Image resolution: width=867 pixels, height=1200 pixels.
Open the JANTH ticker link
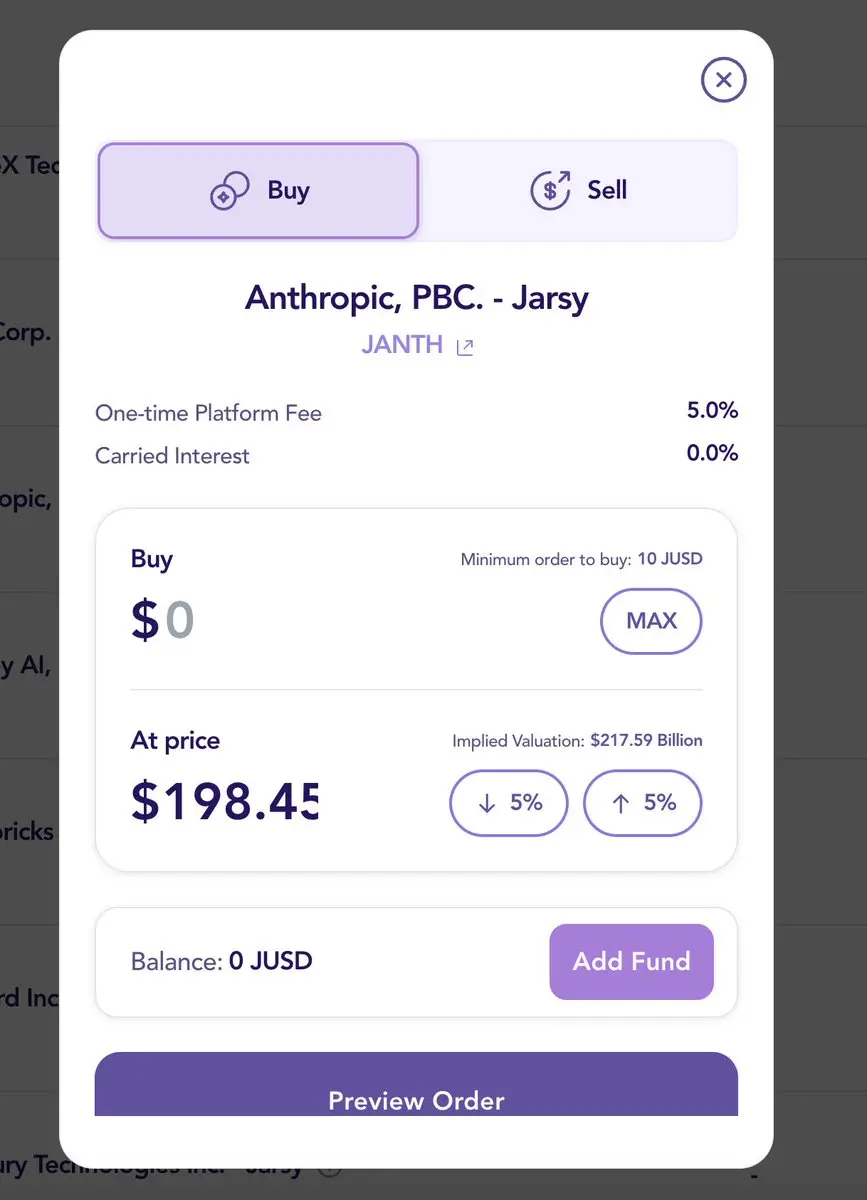coord(402,345)
